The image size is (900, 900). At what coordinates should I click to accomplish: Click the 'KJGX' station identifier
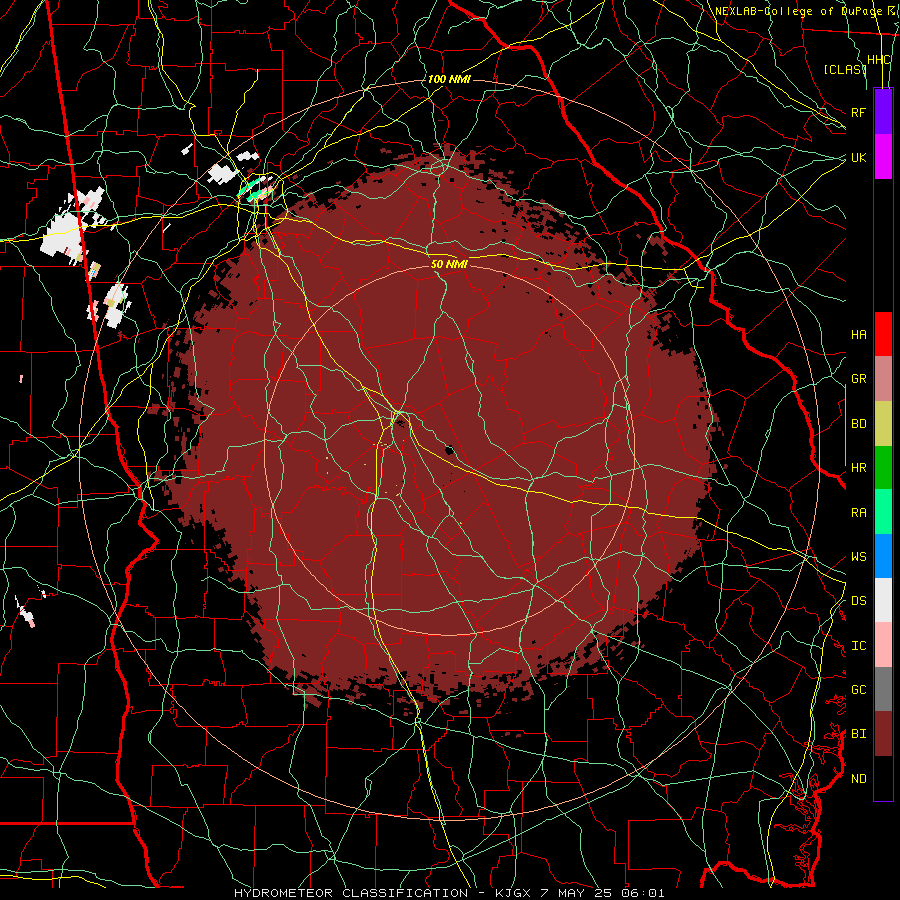tap(513, 893)
